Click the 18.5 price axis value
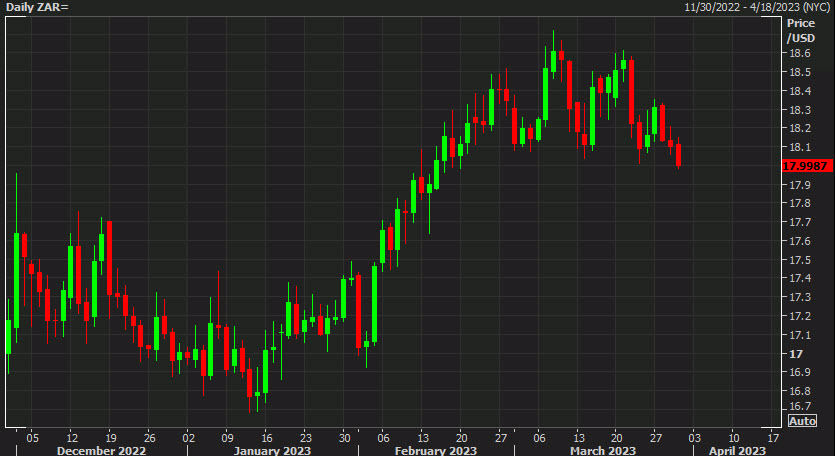This screenshot has height=456, width=835. [798, 72]
